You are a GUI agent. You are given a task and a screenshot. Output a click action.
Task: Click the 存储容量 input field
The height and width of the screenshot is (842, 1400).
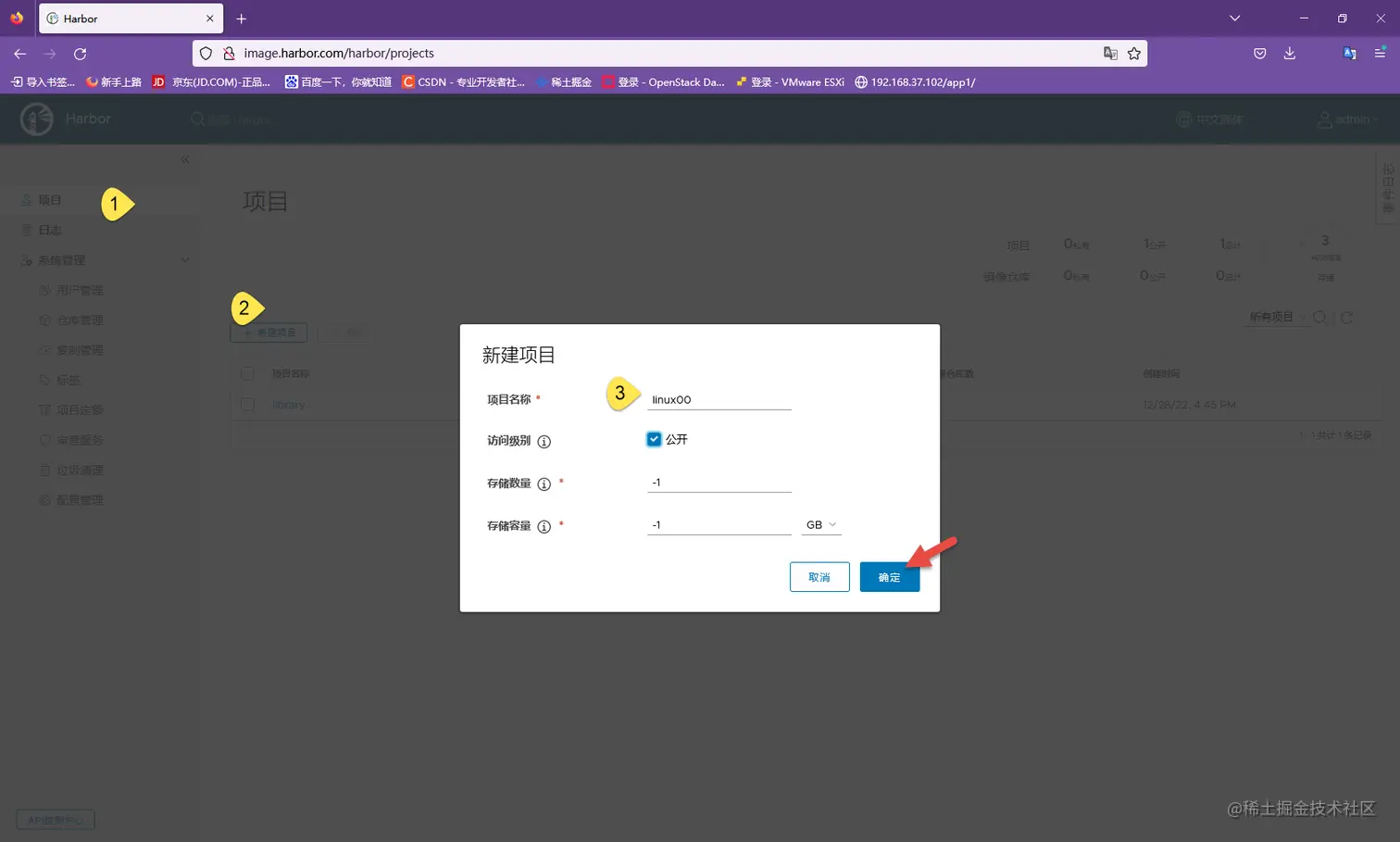pos(719,524)
